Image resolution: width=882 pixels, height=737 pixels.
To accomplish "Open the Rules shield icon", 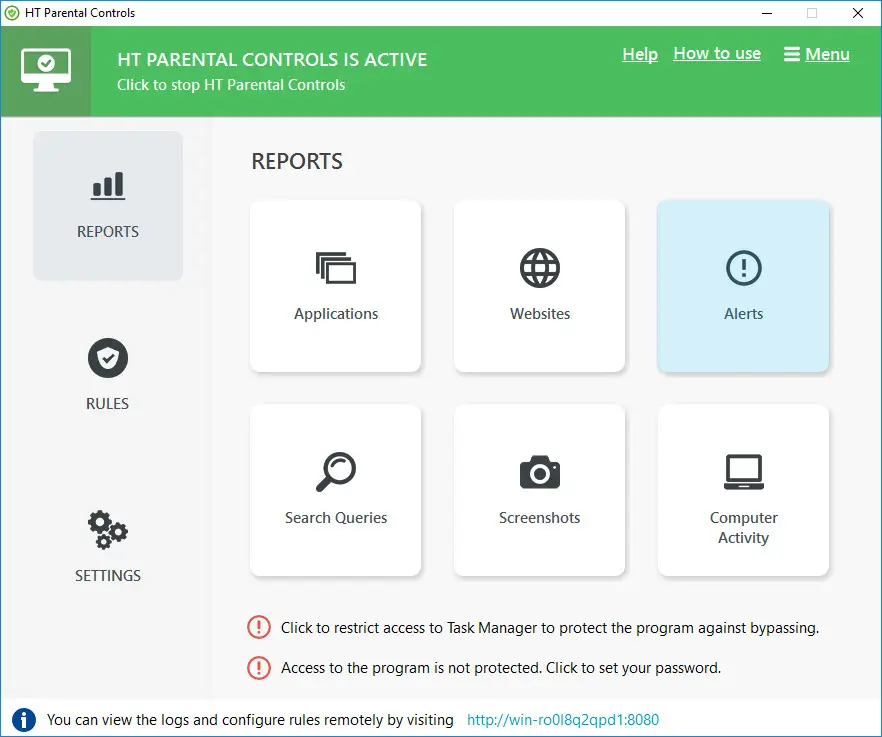I will pos(108,358).
